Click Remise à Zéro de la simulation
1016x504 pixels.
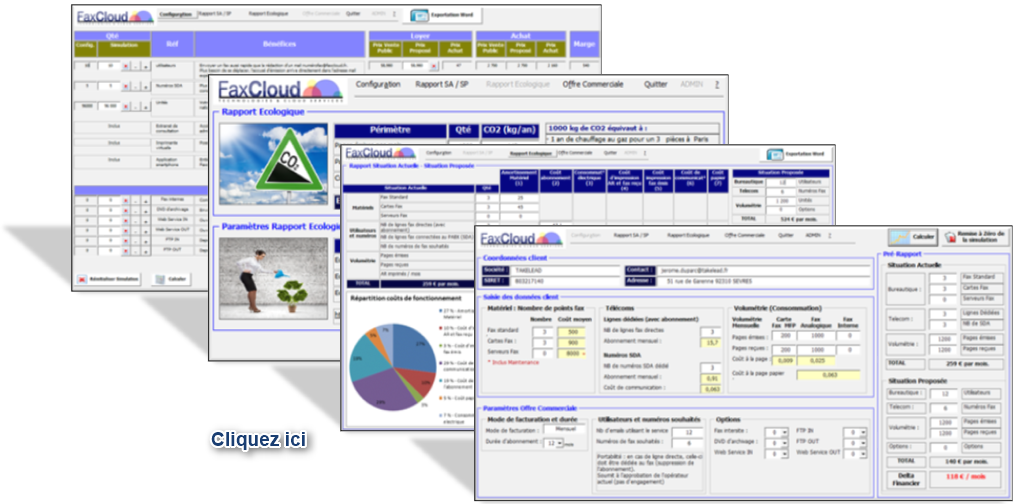[x=975, y=238]
